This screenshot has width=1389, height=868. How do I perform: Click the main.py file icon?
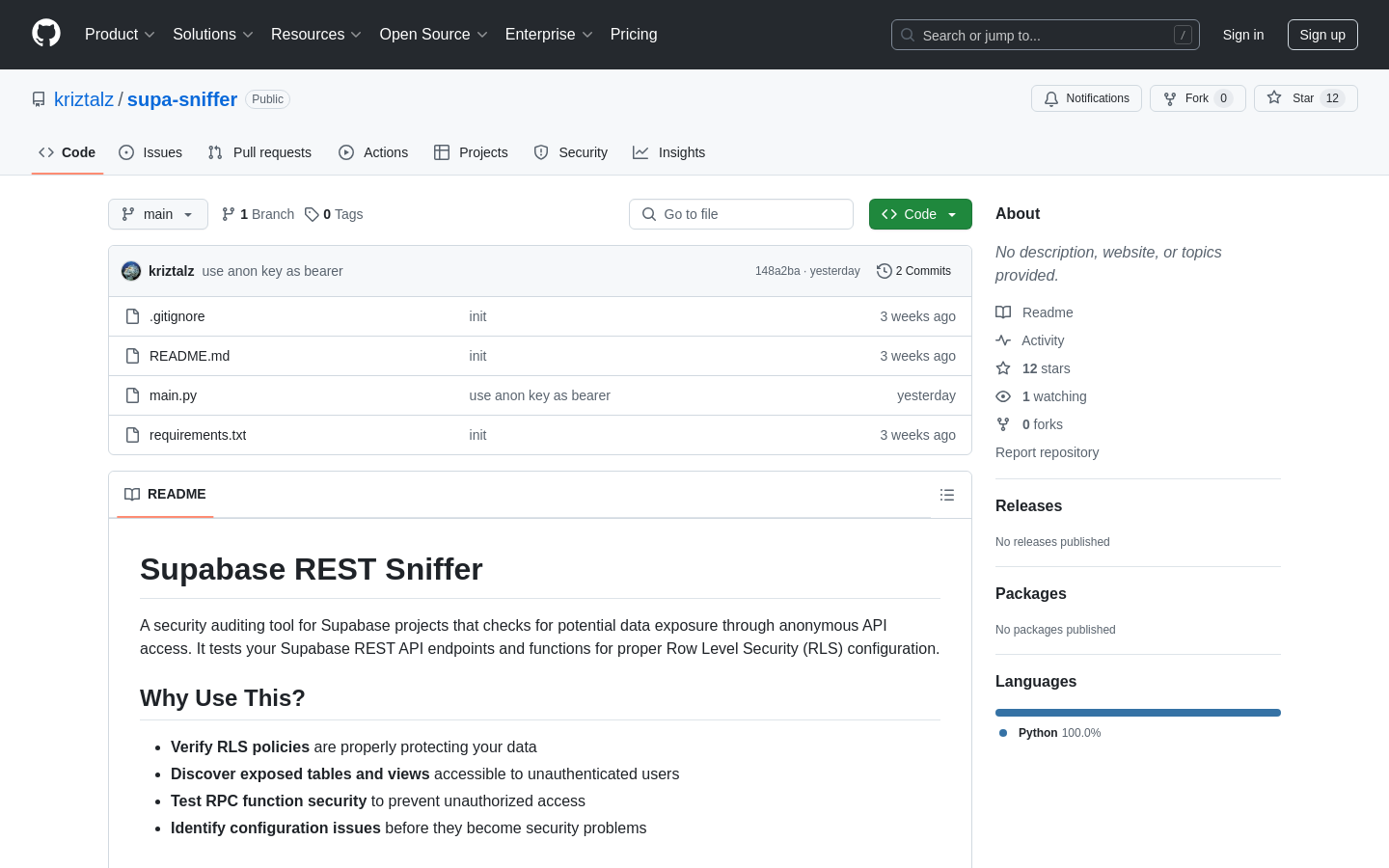[x=133, y=395]
